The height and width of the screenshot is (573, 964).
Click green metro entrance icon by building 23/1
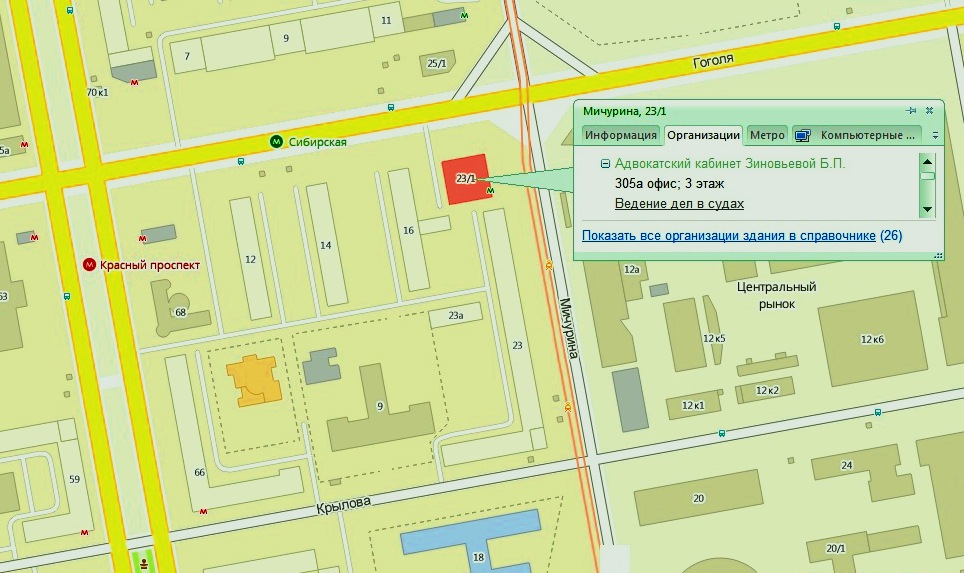(490, 190)
